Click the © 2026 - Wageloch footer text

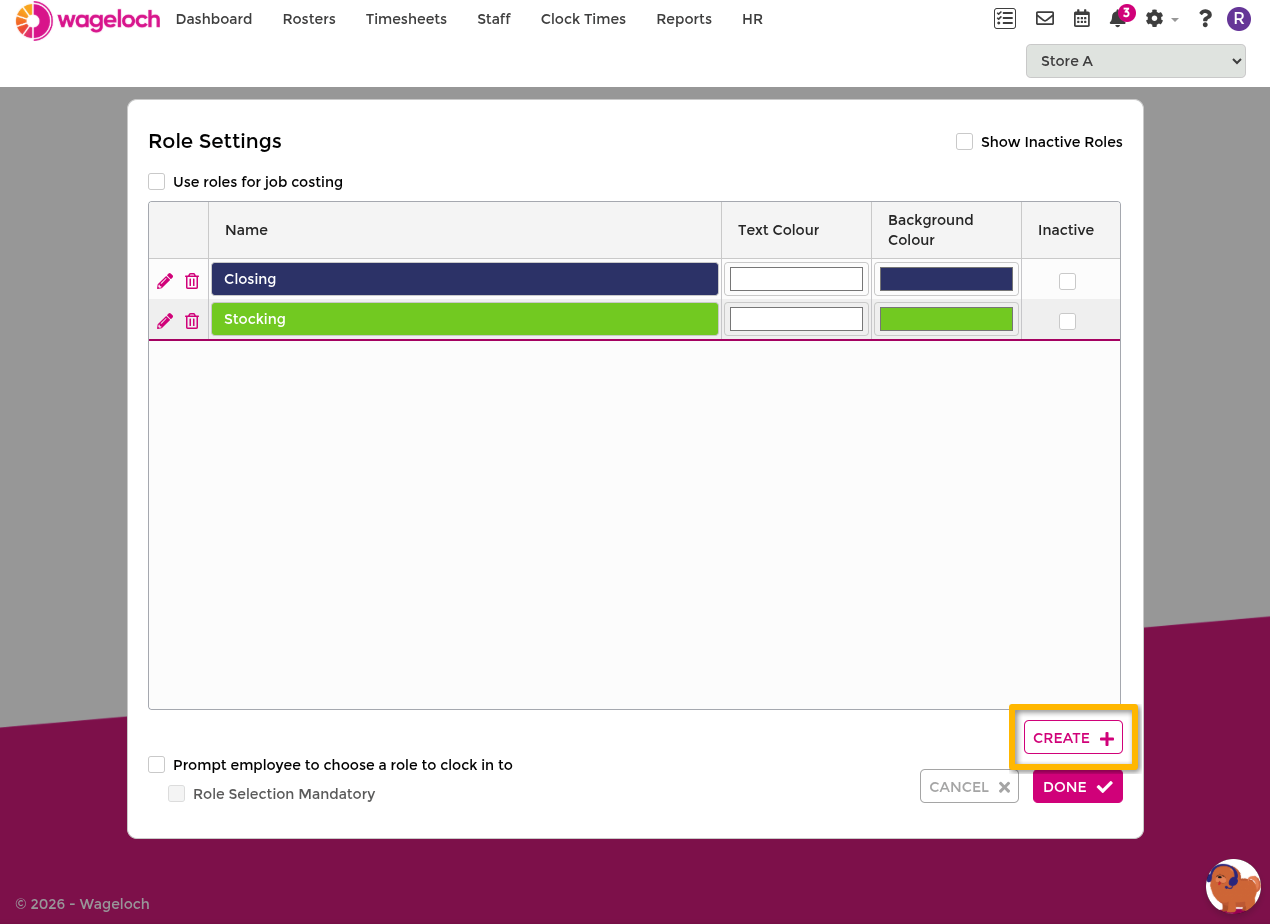[82, 904]
